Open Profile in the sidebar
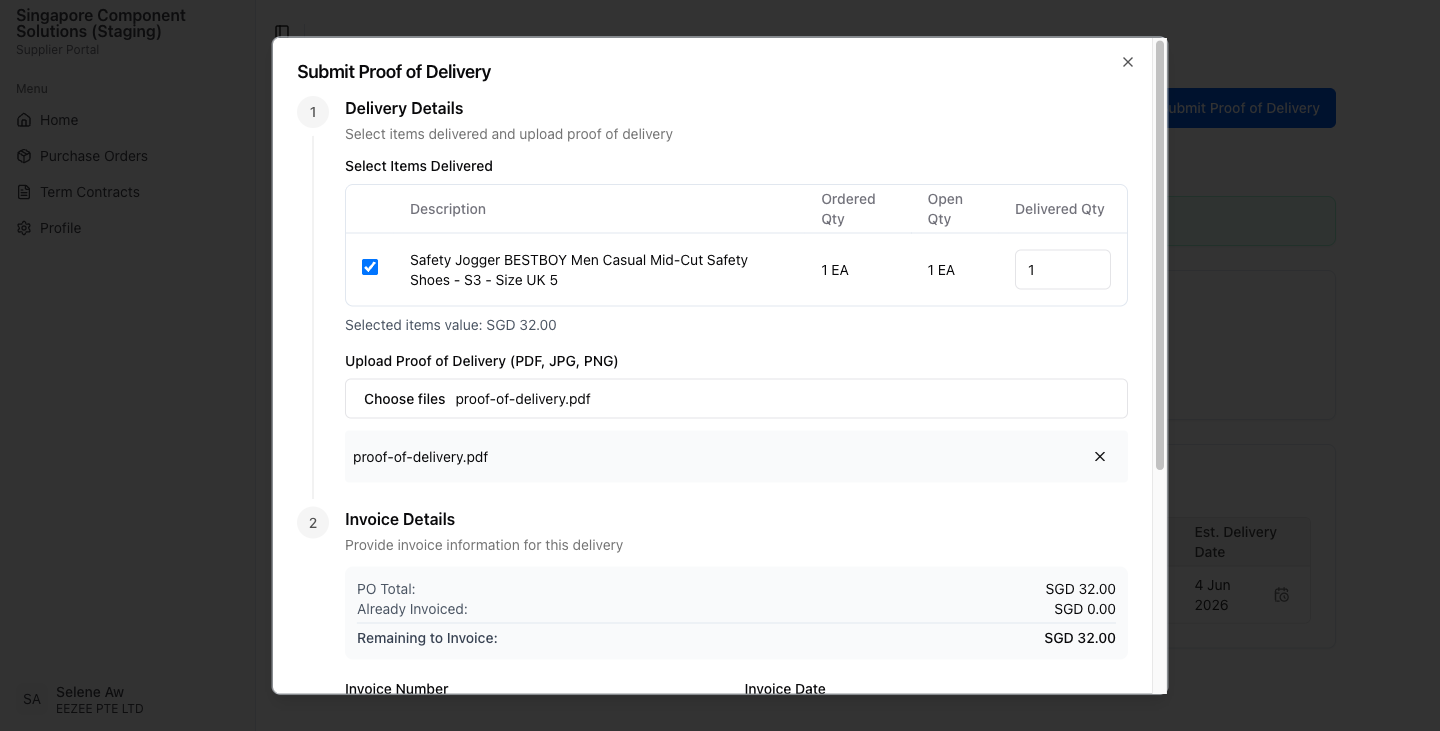This screenshot has height=731, width=1440. (127, 228)
